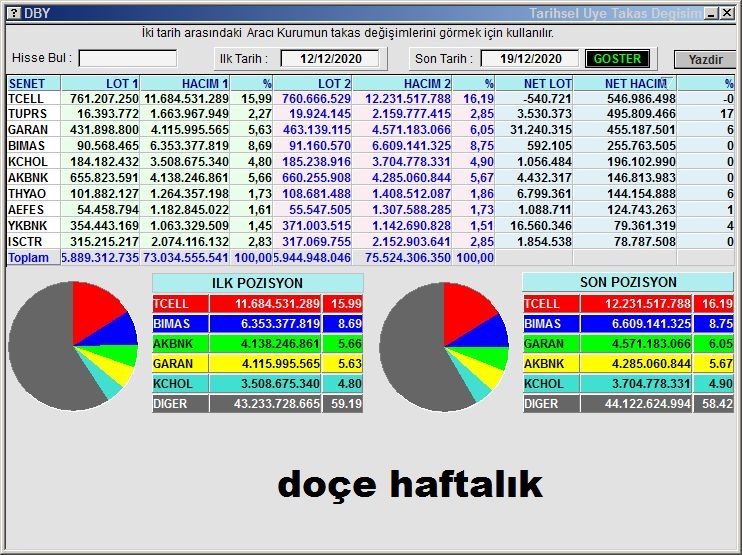Screen dimensions: 742x555
Task: Select the ISCTR row in table
Action: tap(371, 242)
